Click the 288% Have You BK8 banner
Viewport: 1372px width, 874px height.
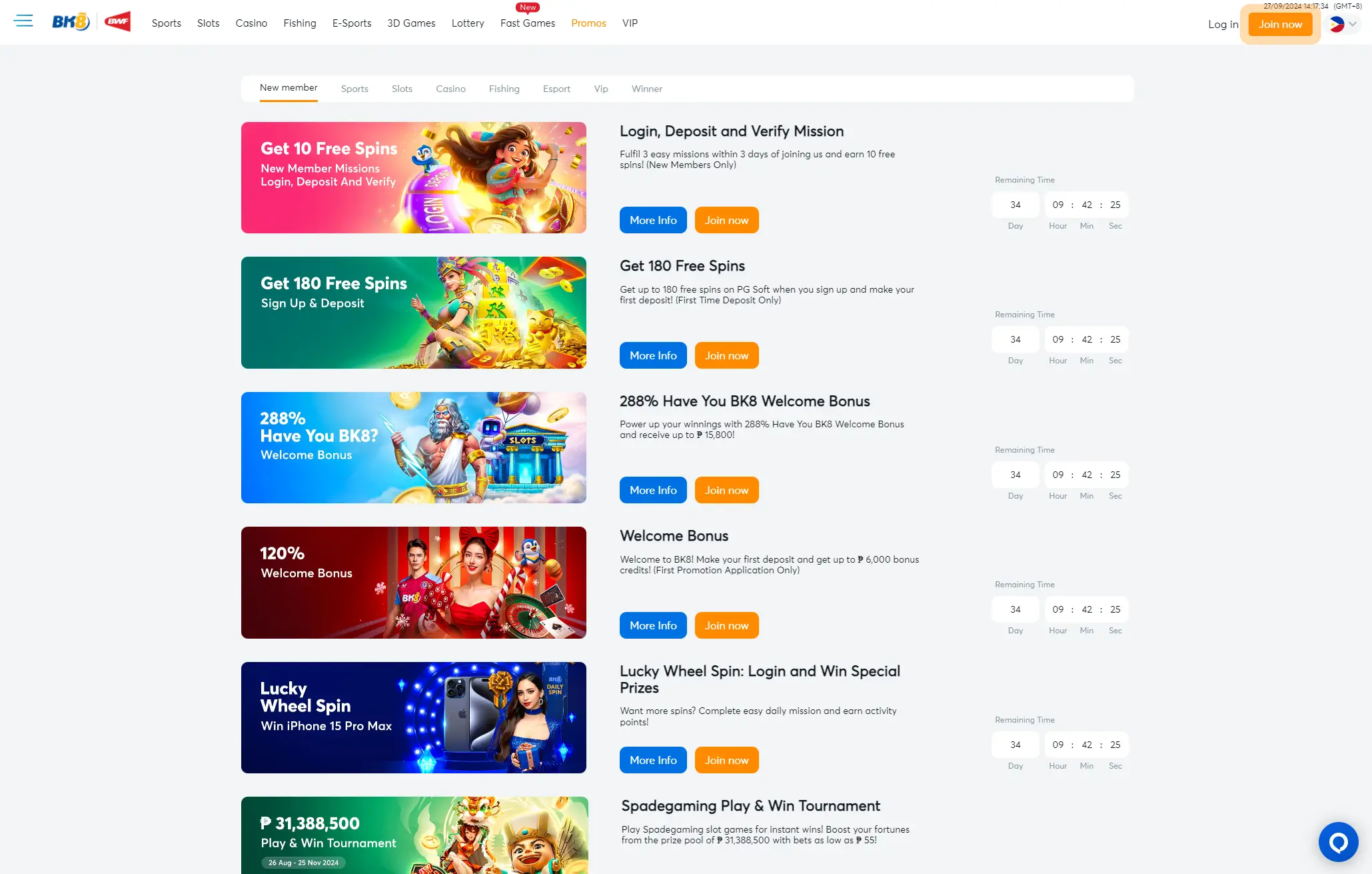(x=413, y=447)
